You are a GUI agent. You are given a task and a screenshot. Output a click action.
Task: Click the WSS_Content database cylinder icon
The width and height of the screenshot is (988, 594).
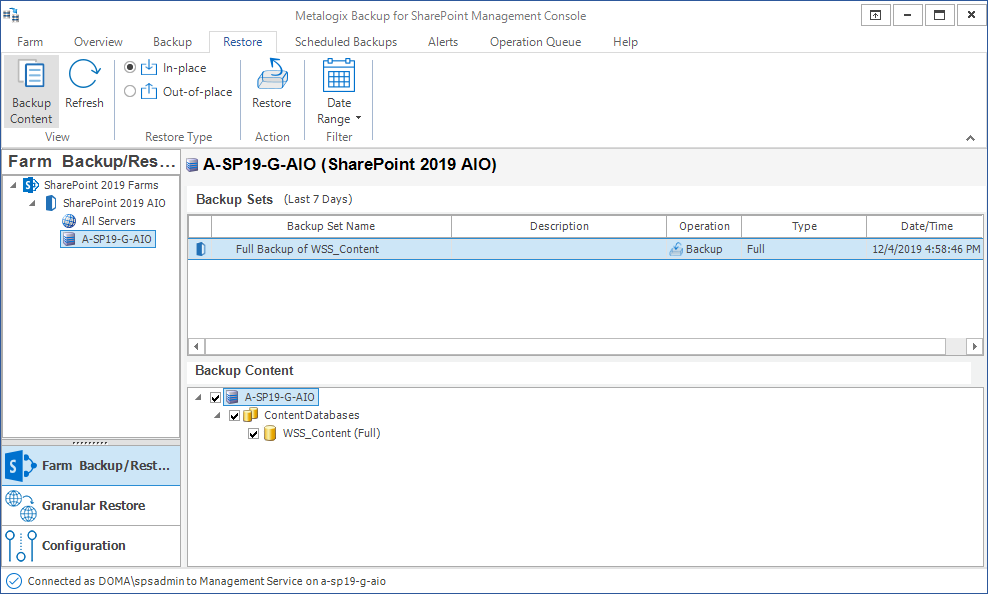[x=270, y=433]
